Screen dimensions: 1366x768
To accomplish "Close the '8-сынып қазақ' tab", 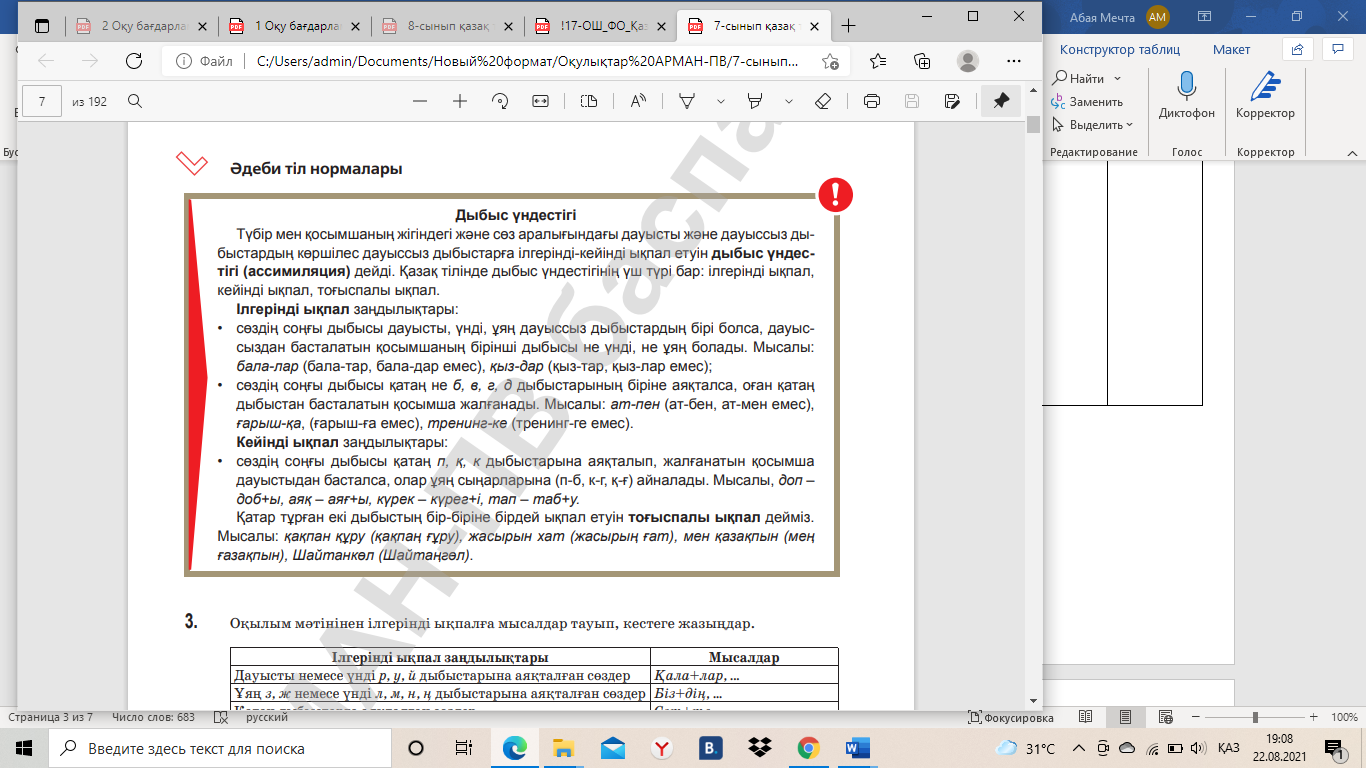I will 506,25.
